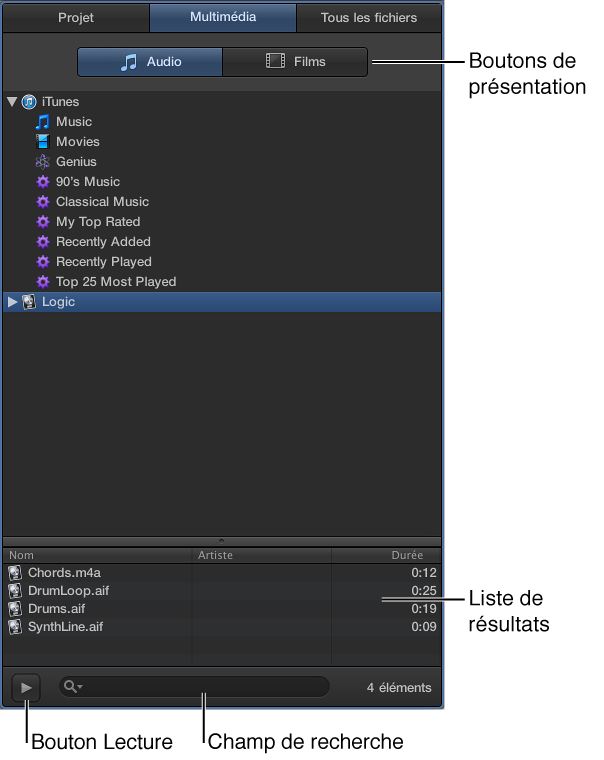Switch to the Films view
This screenshot has height=760, width=604.
pos(295,62)
